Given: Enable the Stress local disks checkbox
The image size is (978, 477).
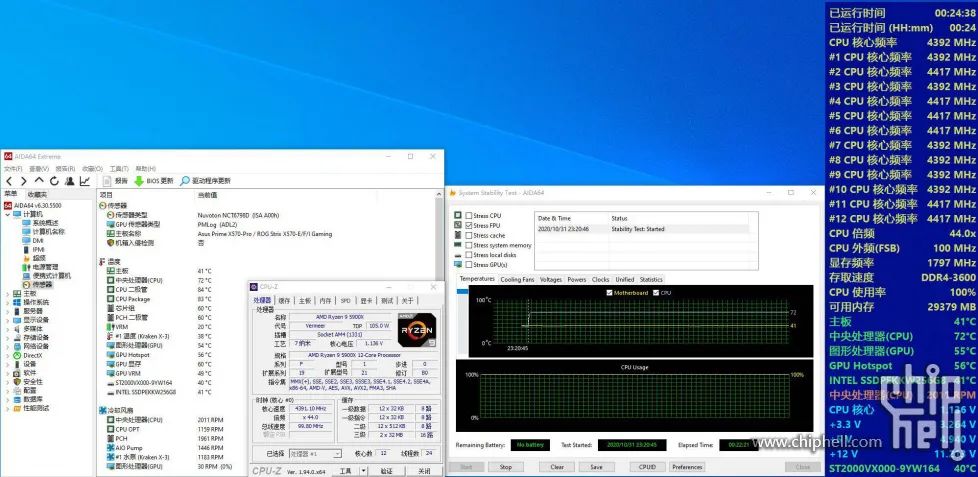Looking at the screenshot, I should 468,255.
